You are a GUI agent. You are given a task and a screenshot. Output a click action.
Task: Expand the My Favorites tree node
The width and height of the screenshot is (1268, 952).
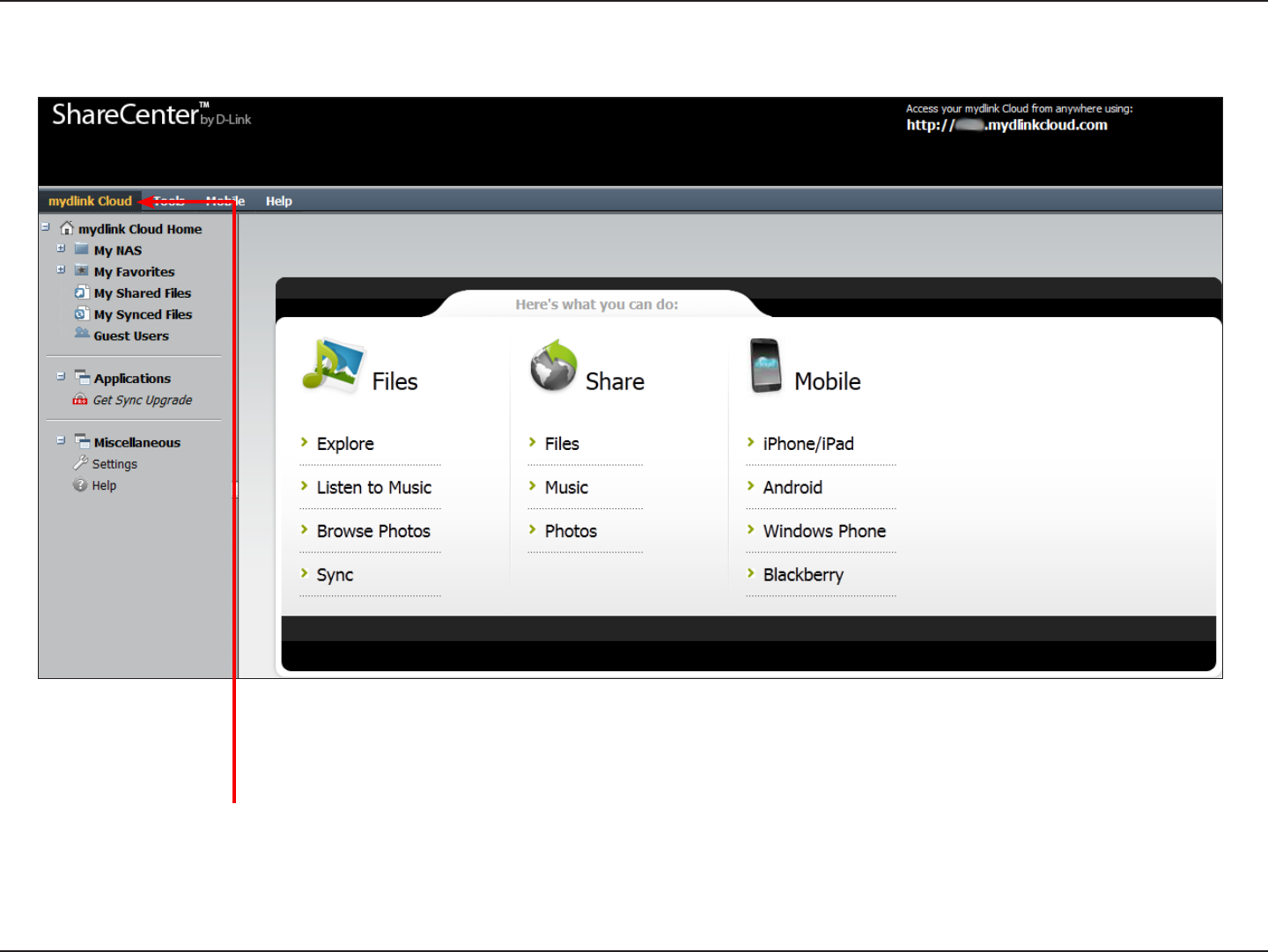coord(61,269)
